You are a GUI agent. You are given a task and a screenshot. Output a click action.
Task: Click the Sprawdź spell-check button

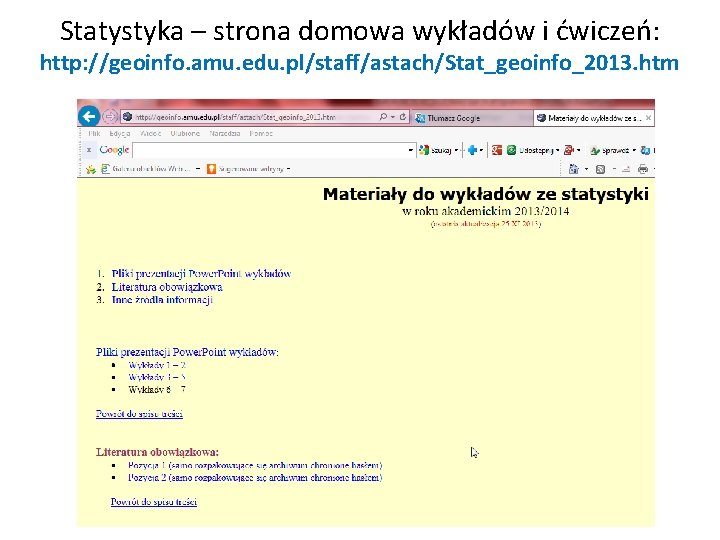coord(609,150)
